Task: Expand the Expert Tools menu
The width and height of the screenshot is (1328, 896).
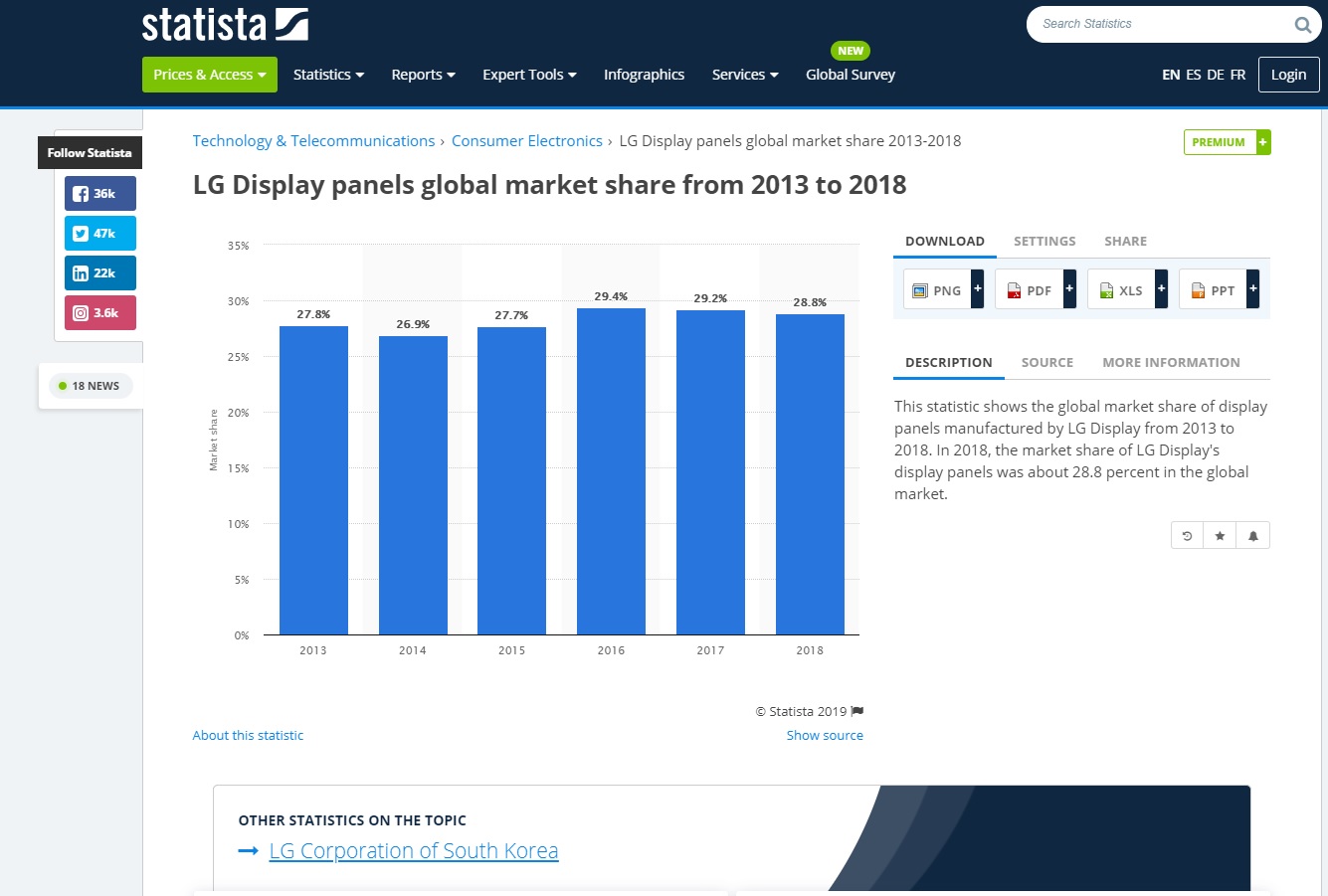Action: (x=529, y=75)
